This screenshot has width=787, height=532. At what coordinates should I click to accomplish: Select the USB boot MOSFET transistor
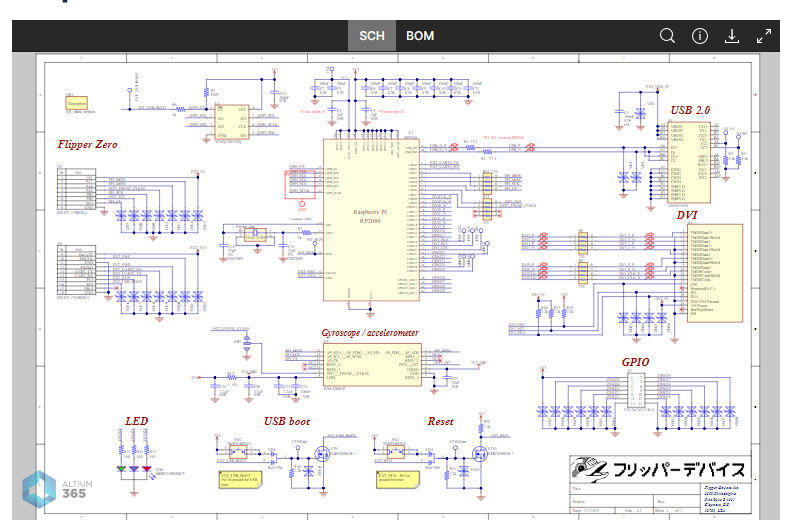322,454
